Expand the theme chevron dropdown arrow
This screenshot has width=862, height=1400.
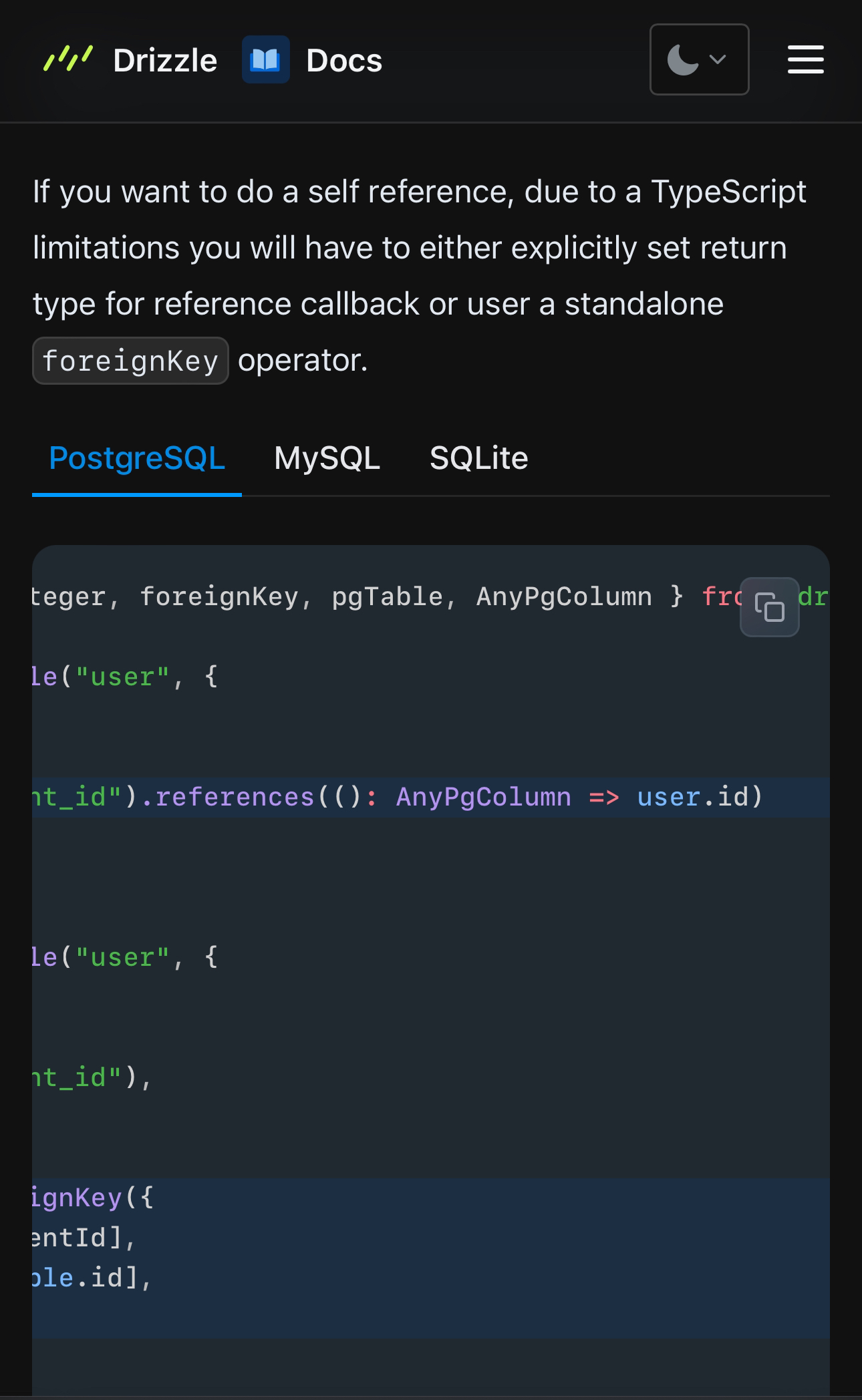pyautogui.click(x=718, y=60)
